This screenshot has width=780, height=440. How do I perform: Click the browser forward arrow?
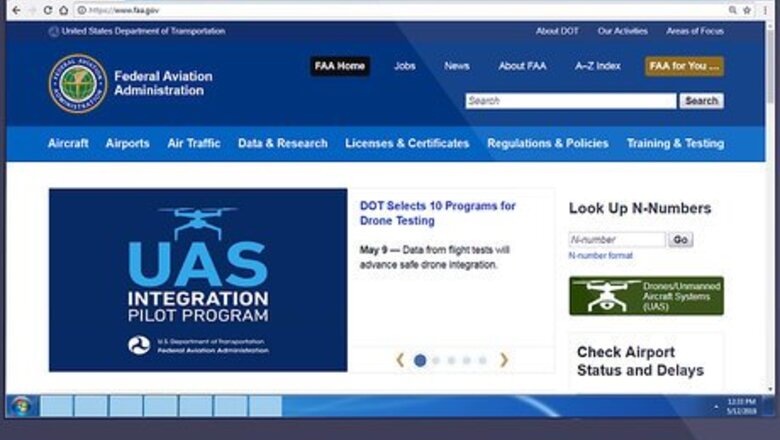(x=32, y=10)
